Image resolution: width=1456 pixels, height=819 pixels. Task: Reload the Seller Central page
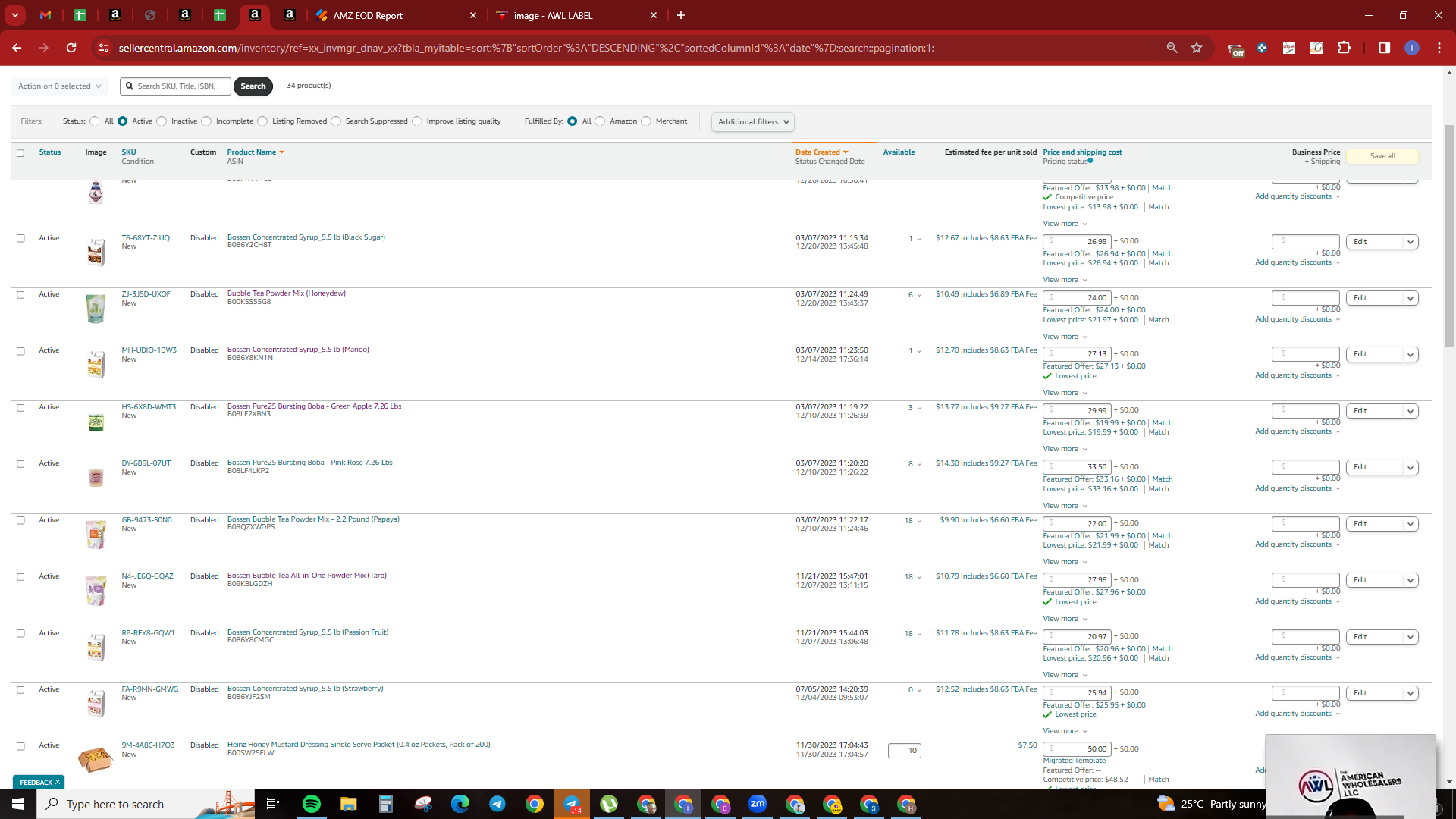click(x=71, y=48)
